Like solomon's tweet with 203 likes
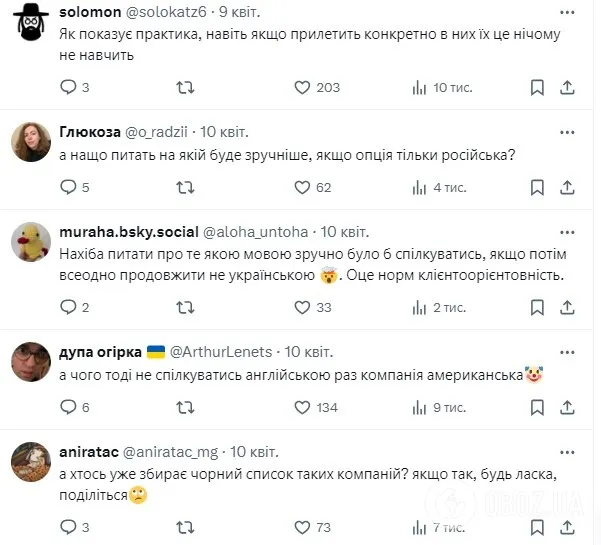 click(303, 88)
